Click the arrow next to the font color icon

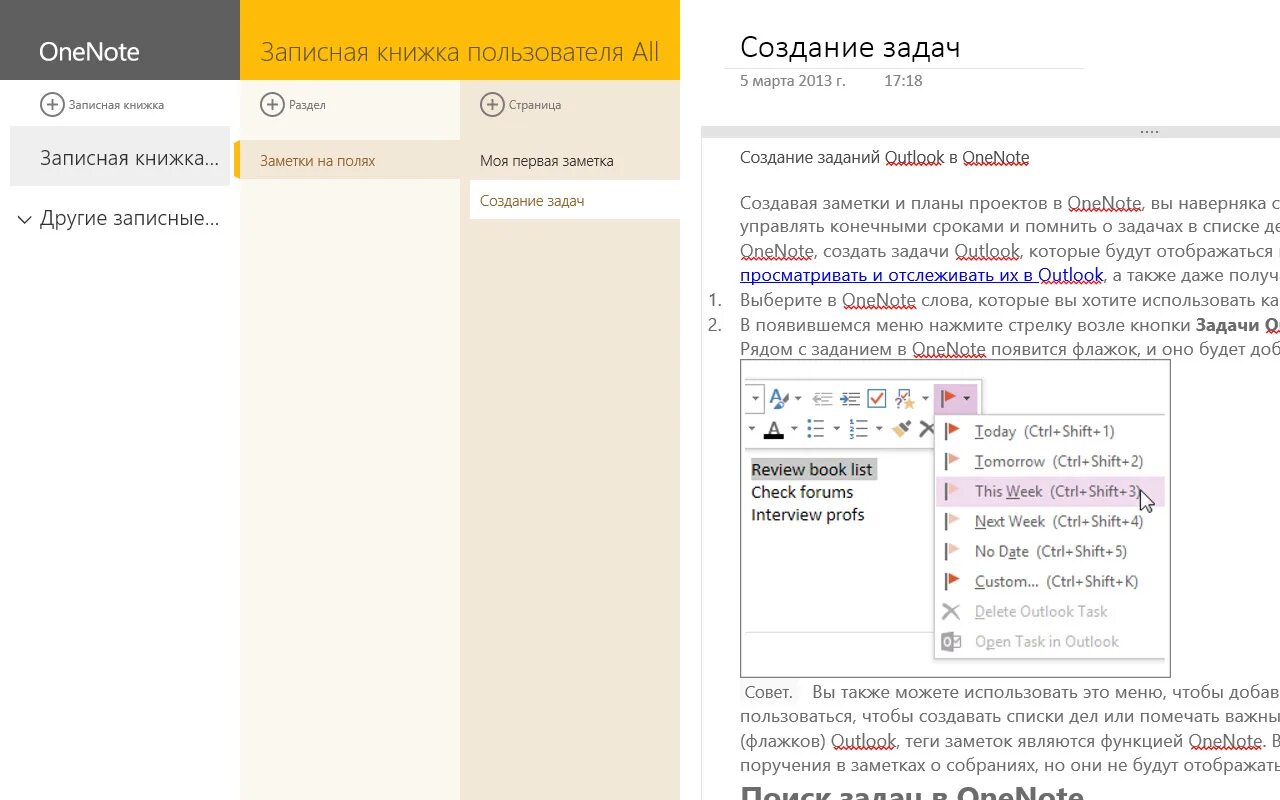coord(794,430)
